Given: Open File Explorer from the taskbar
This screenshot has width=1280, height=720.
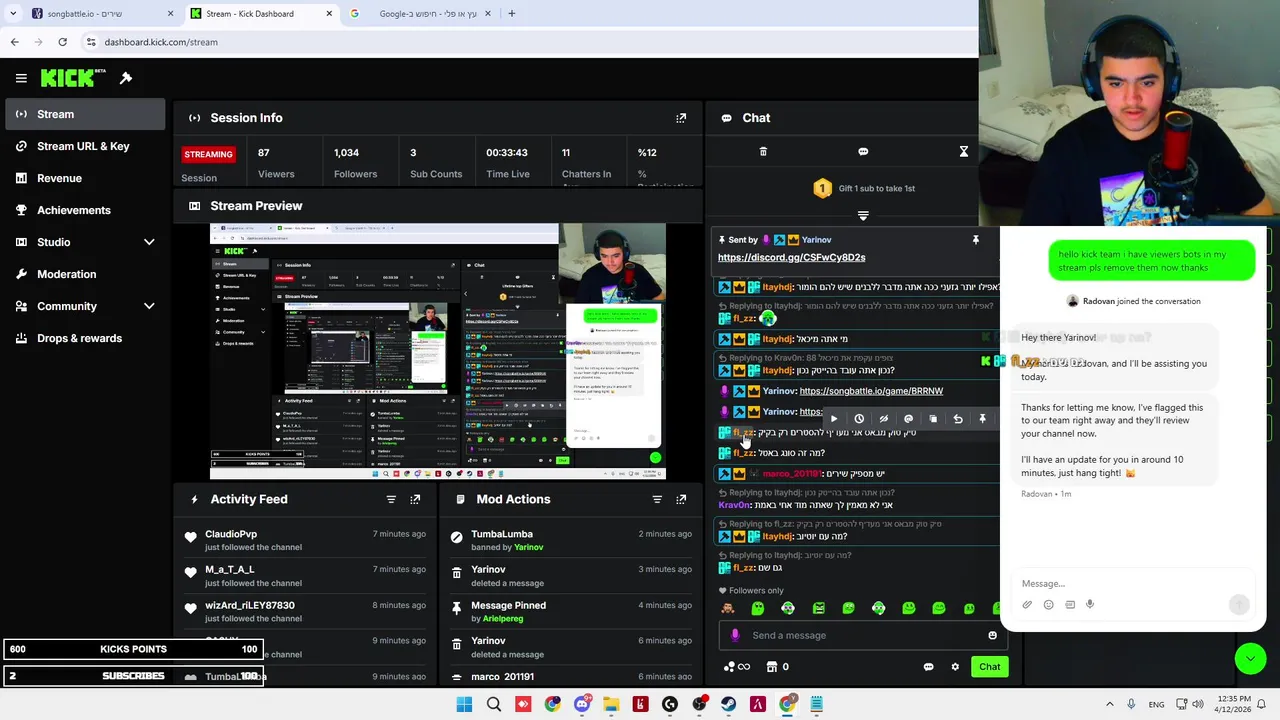Looking at the screenshot, I should 611,705.
